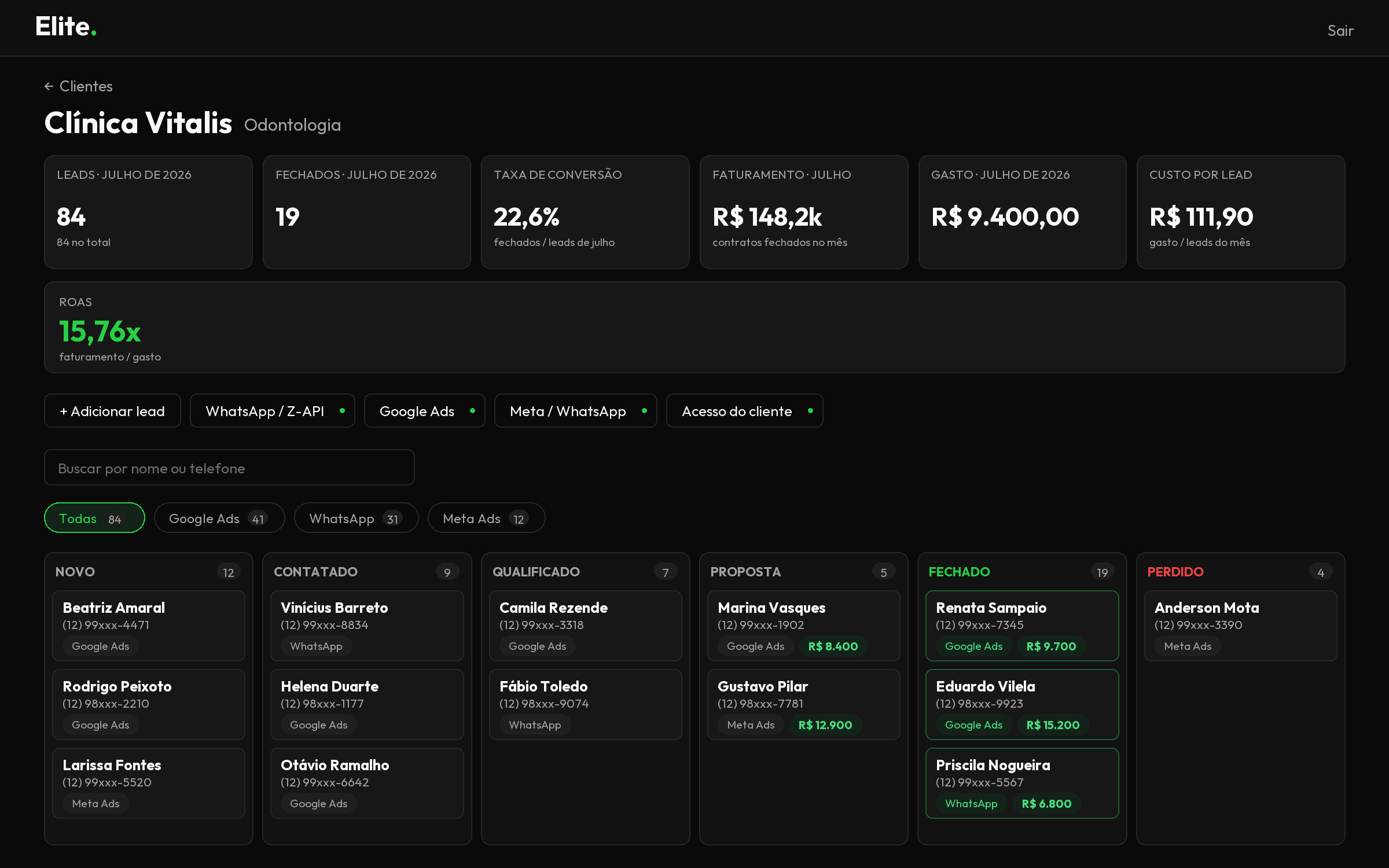Click the Elite logo
The image size is (1389, 868).
coord(65,27)
